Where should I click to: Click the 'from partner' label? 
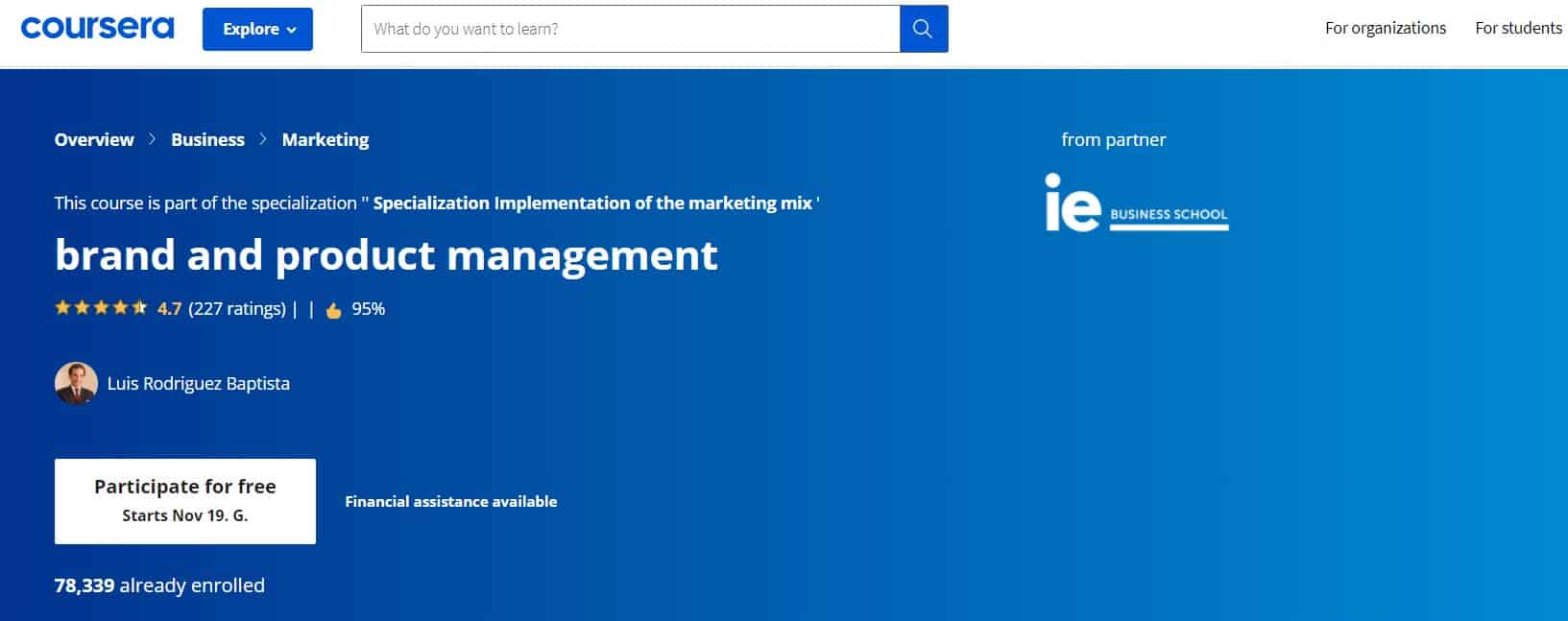[1114, 139]
